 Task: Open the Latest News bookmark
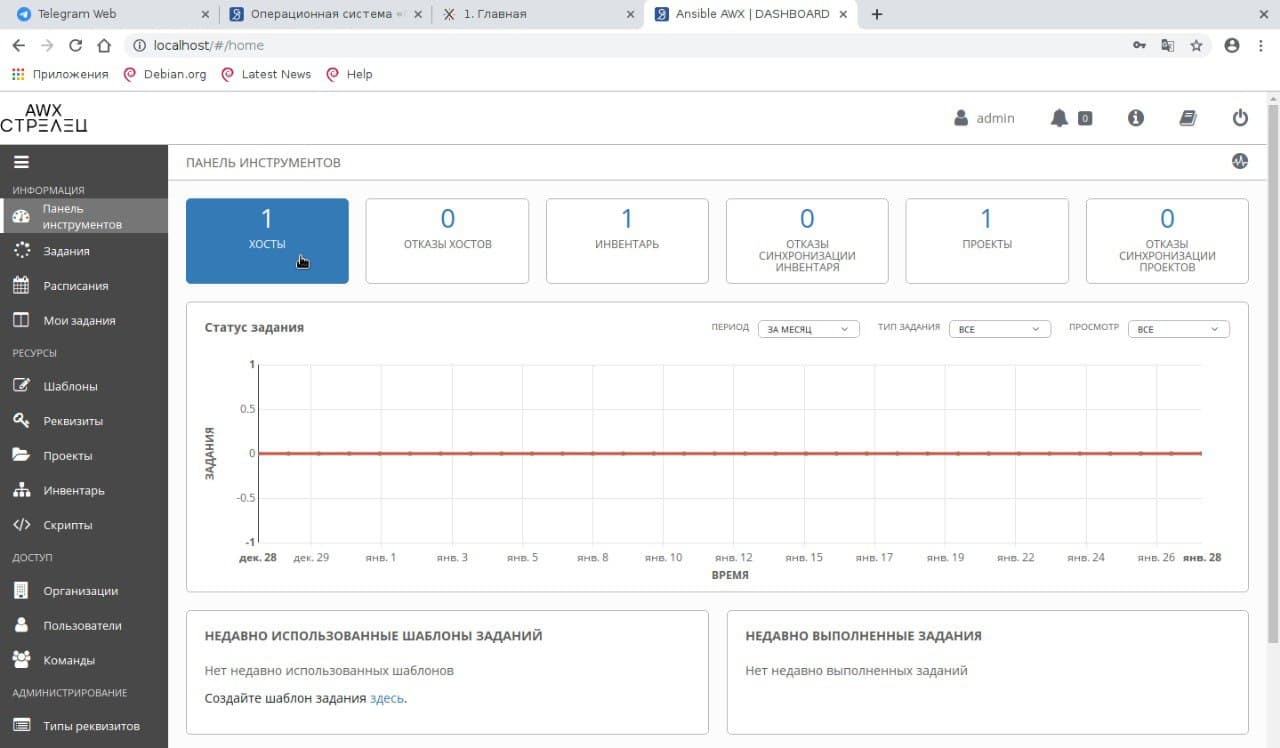pos(266,74)
